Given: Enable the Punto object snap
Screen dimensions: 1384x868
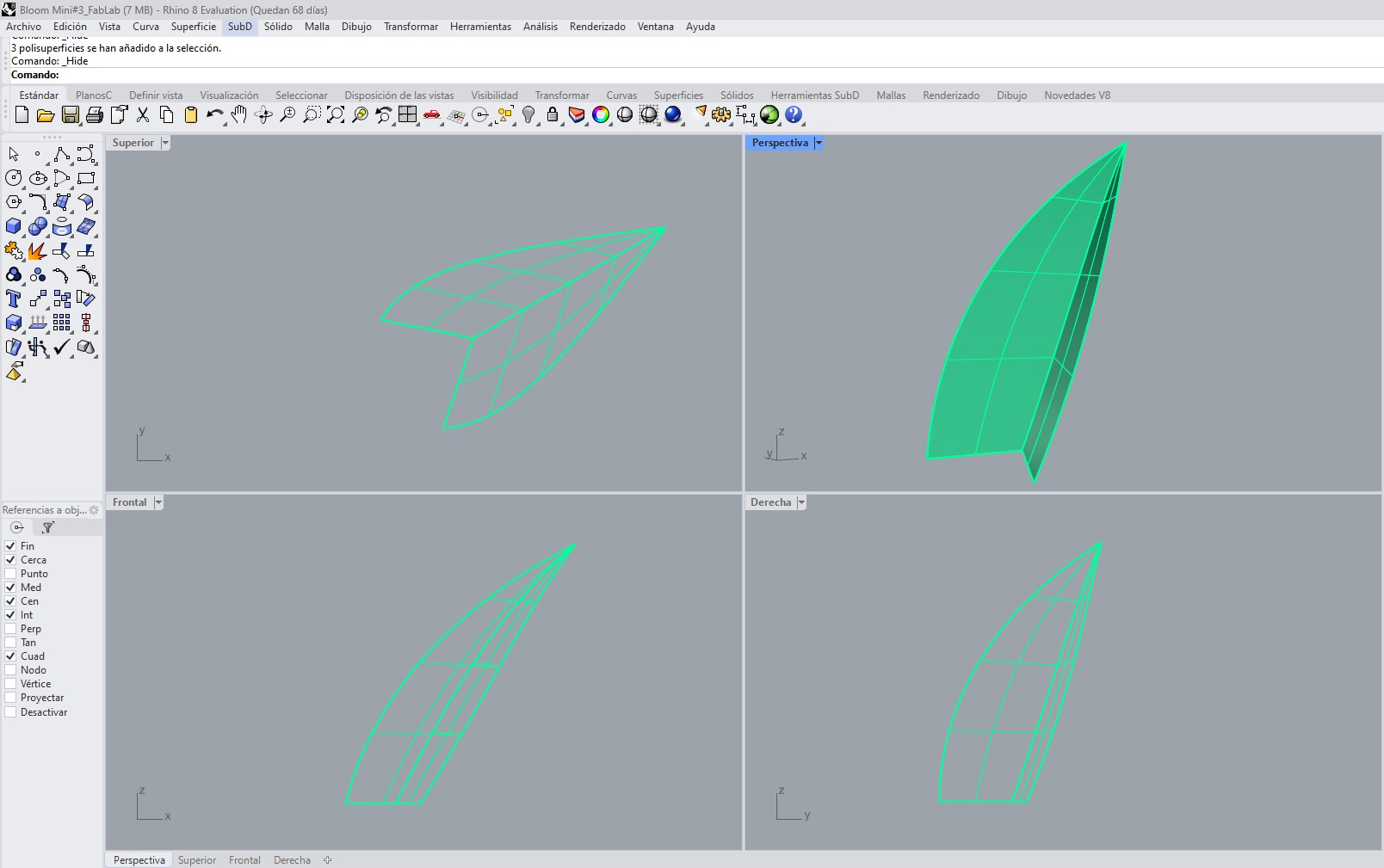Looking at the screenshot, I should pyautogui.click(x=9, y=573).
